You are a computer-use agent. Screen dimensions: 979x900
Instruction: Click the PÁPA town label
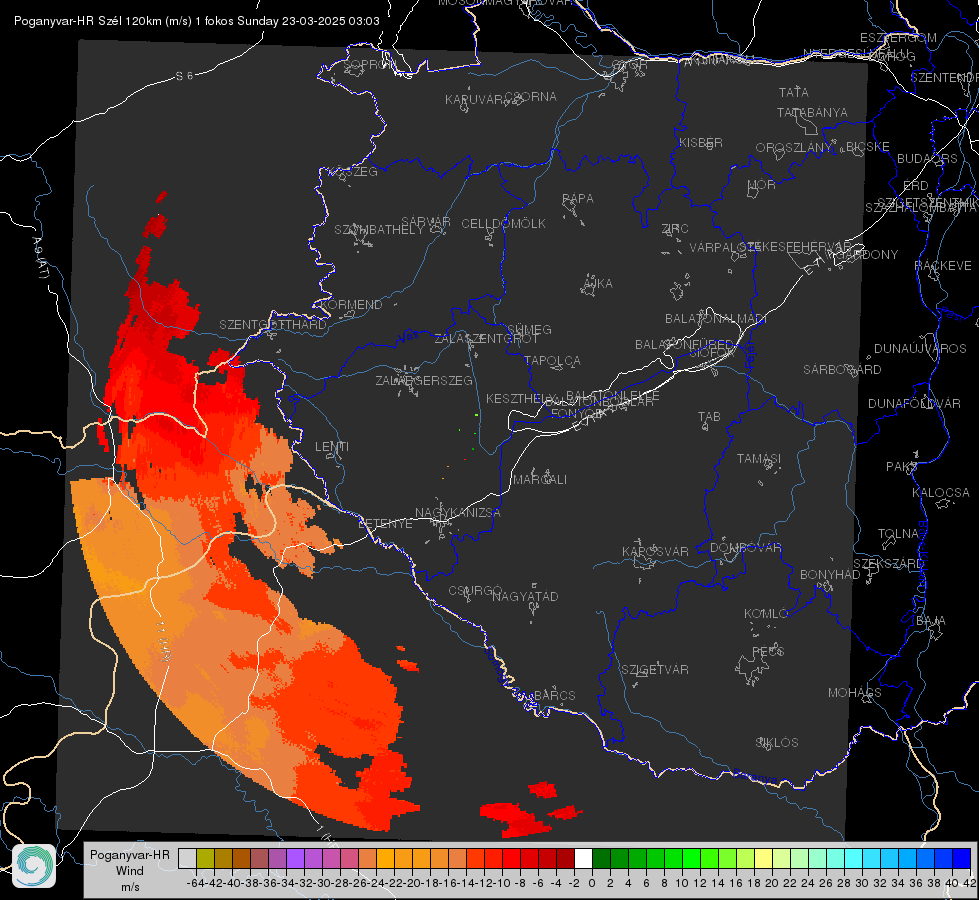pos(578,199)
